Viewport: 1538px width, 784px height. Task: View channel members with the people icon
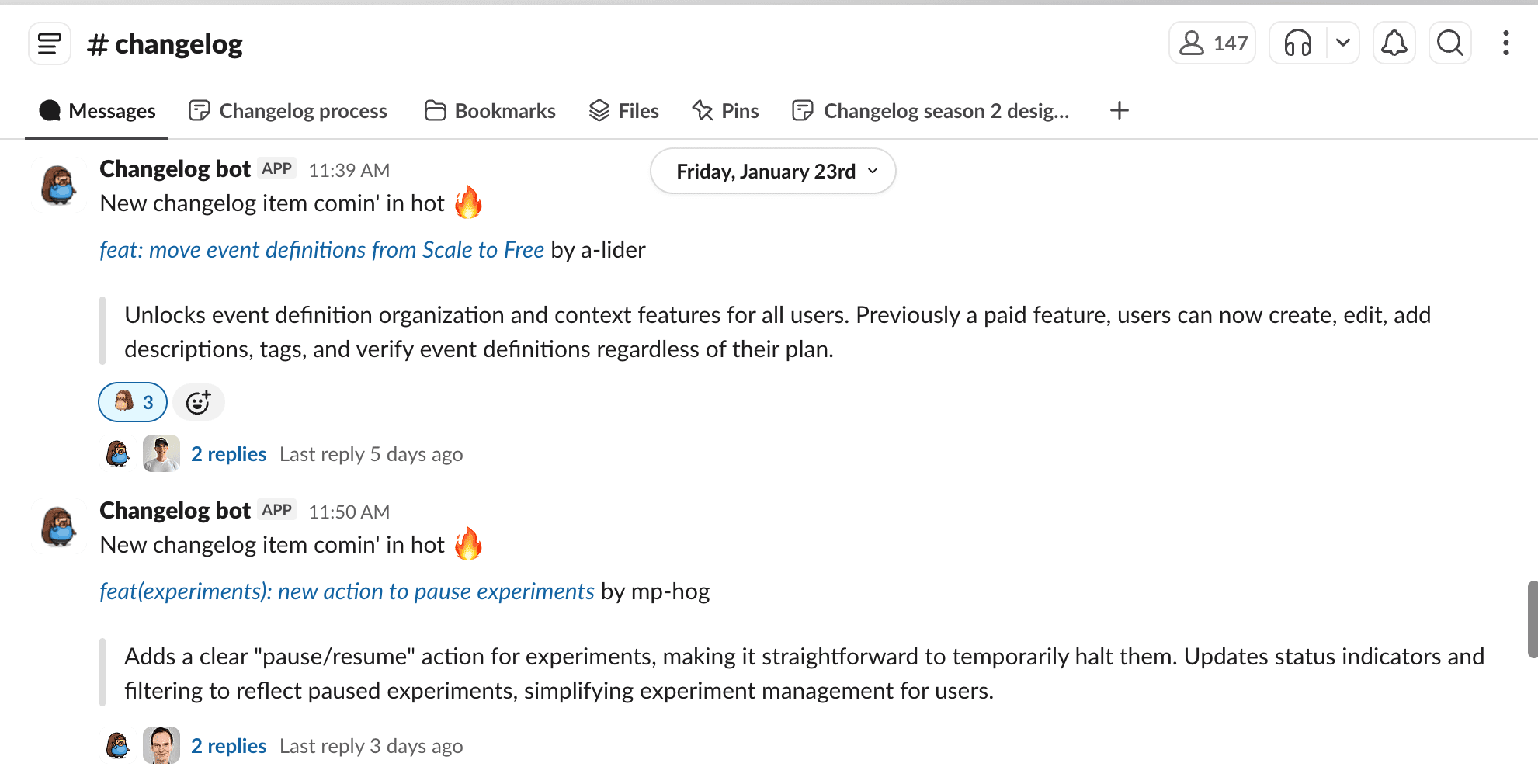click(1212, 43)
